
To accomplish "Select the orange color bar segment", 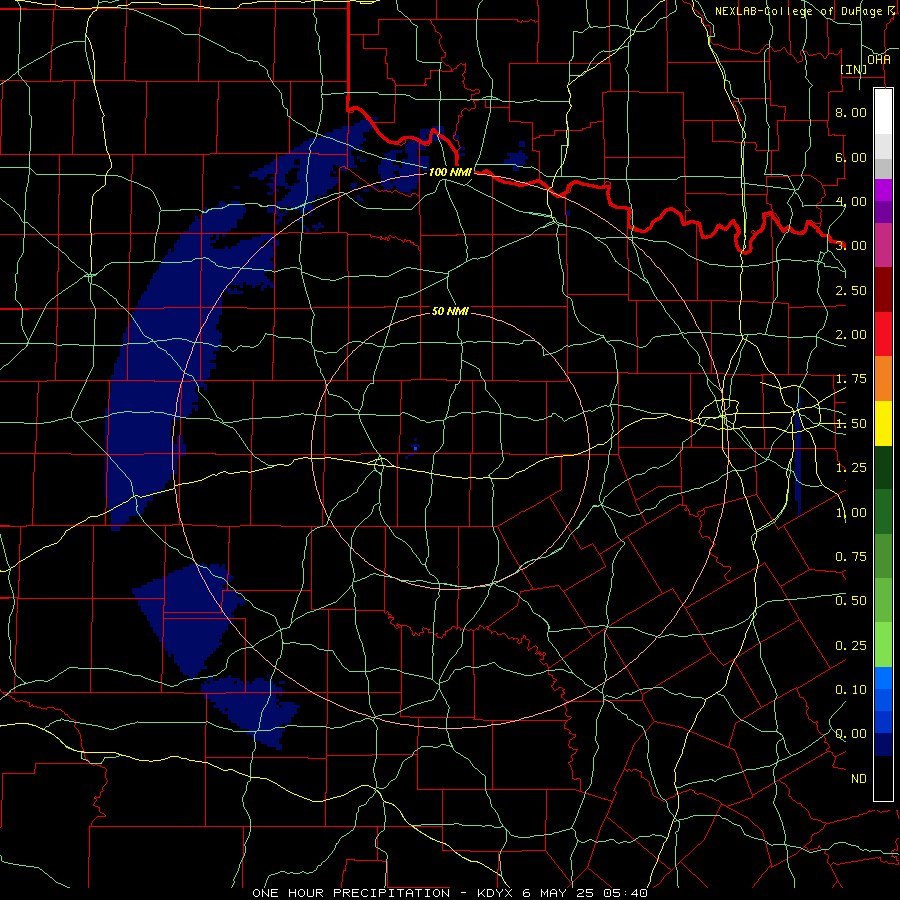I will point(883,379).
